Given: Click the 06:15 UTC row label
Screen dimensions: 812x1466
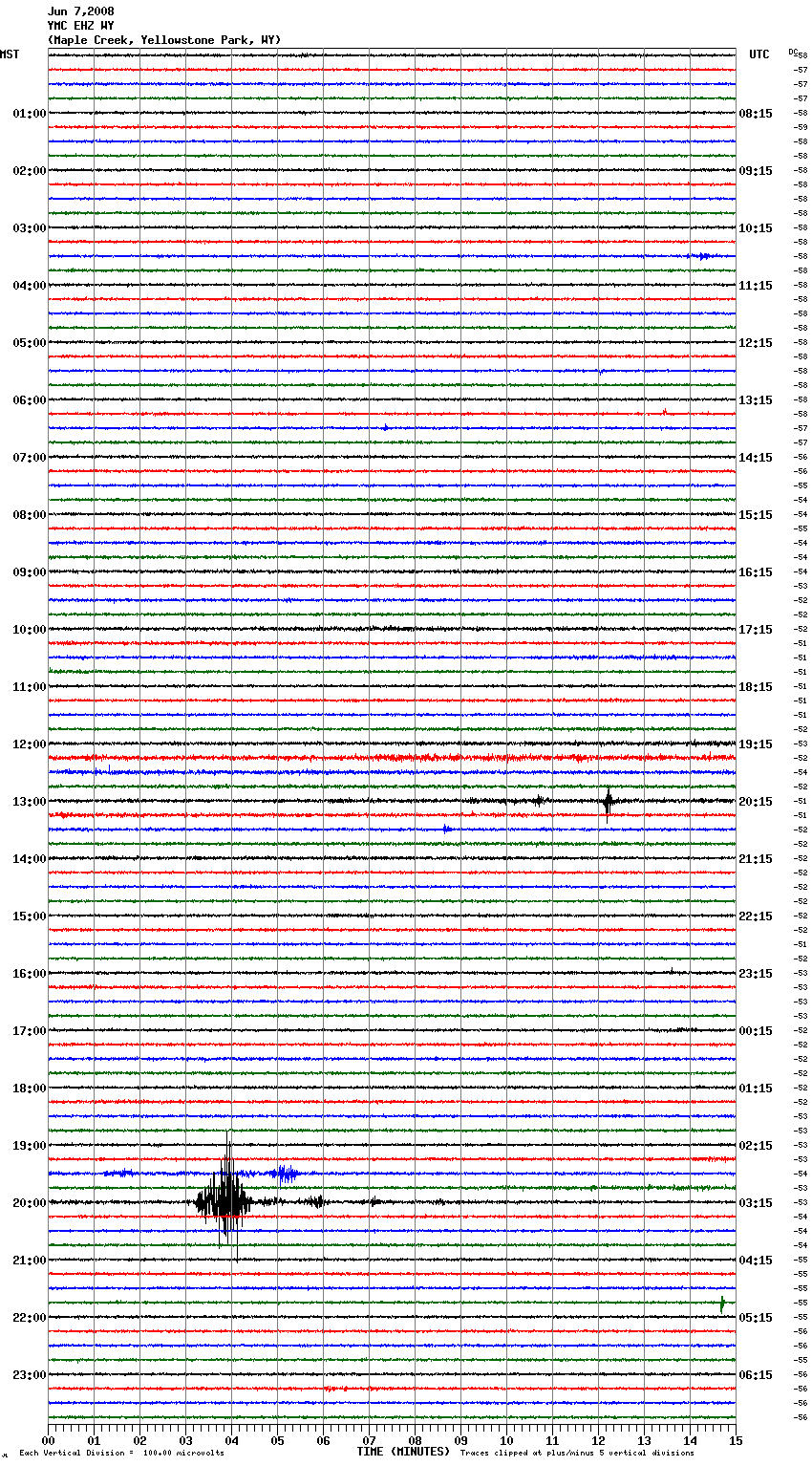Looking at the screenshot, I should pyautogui.click(x=756, y=1375).
